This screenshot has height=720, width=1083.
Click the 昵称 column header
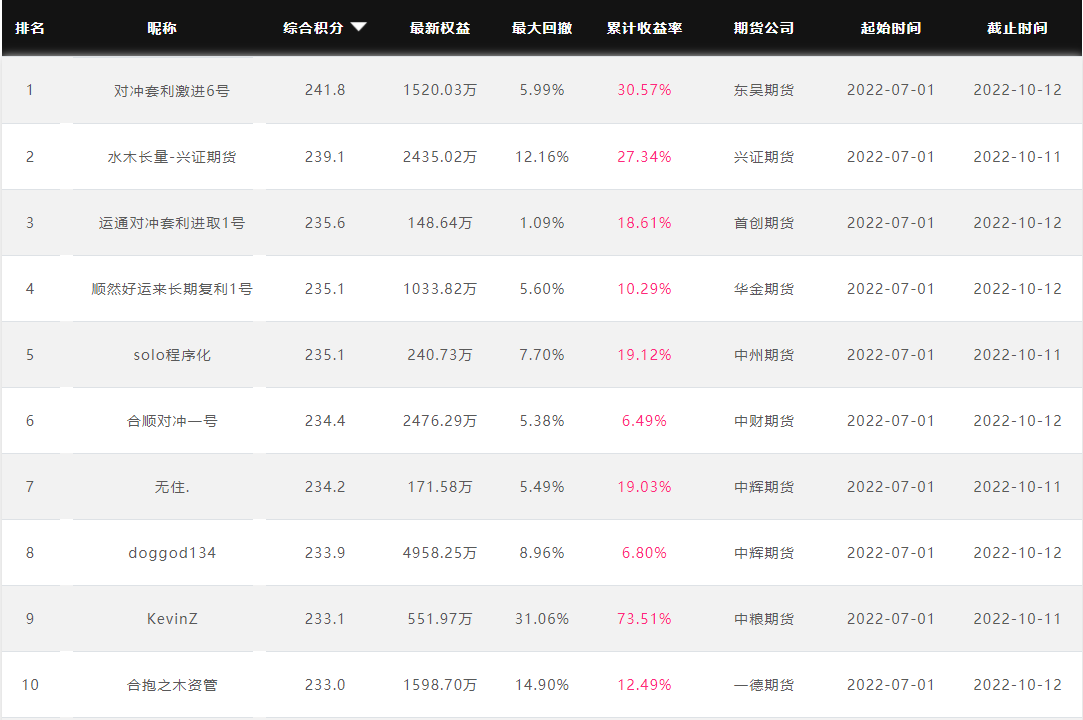(162, 28)
